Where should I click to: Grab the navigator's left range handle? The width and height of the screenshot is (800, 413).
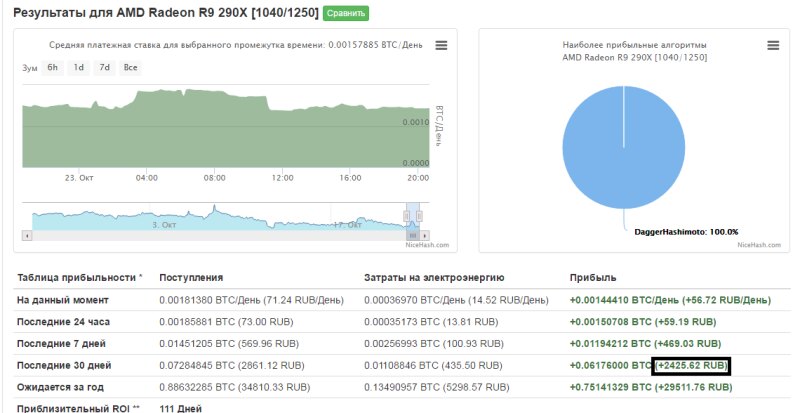(407, 217)
